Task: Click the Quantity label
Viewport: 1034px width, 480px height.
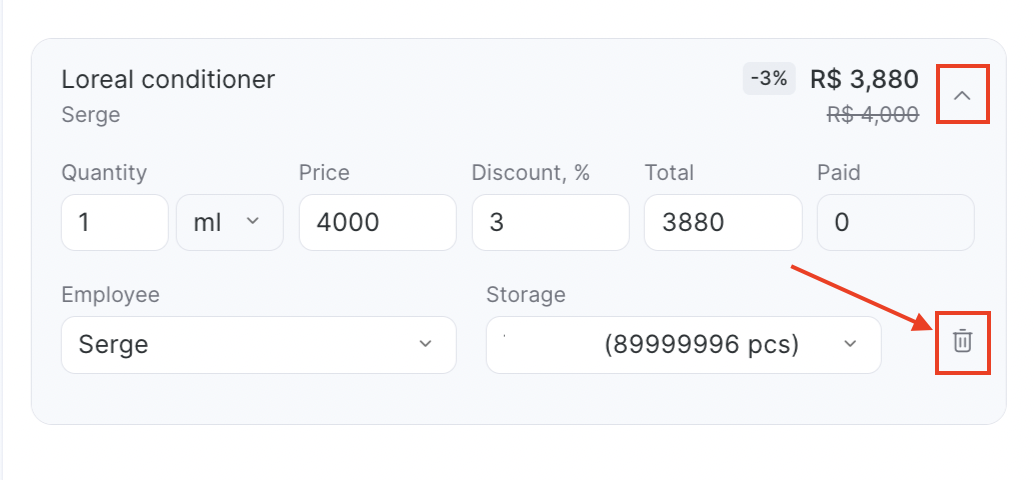Action: 104,173
